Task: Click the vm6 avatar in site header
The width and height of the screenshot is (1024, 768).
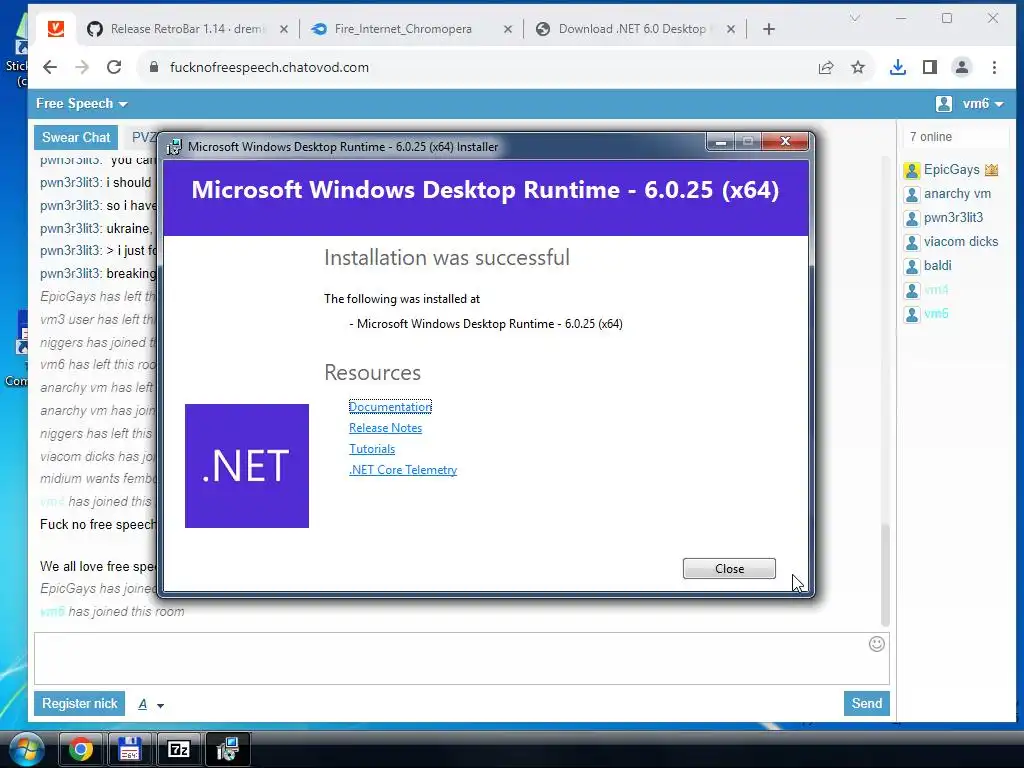Action: pos(944,104)
